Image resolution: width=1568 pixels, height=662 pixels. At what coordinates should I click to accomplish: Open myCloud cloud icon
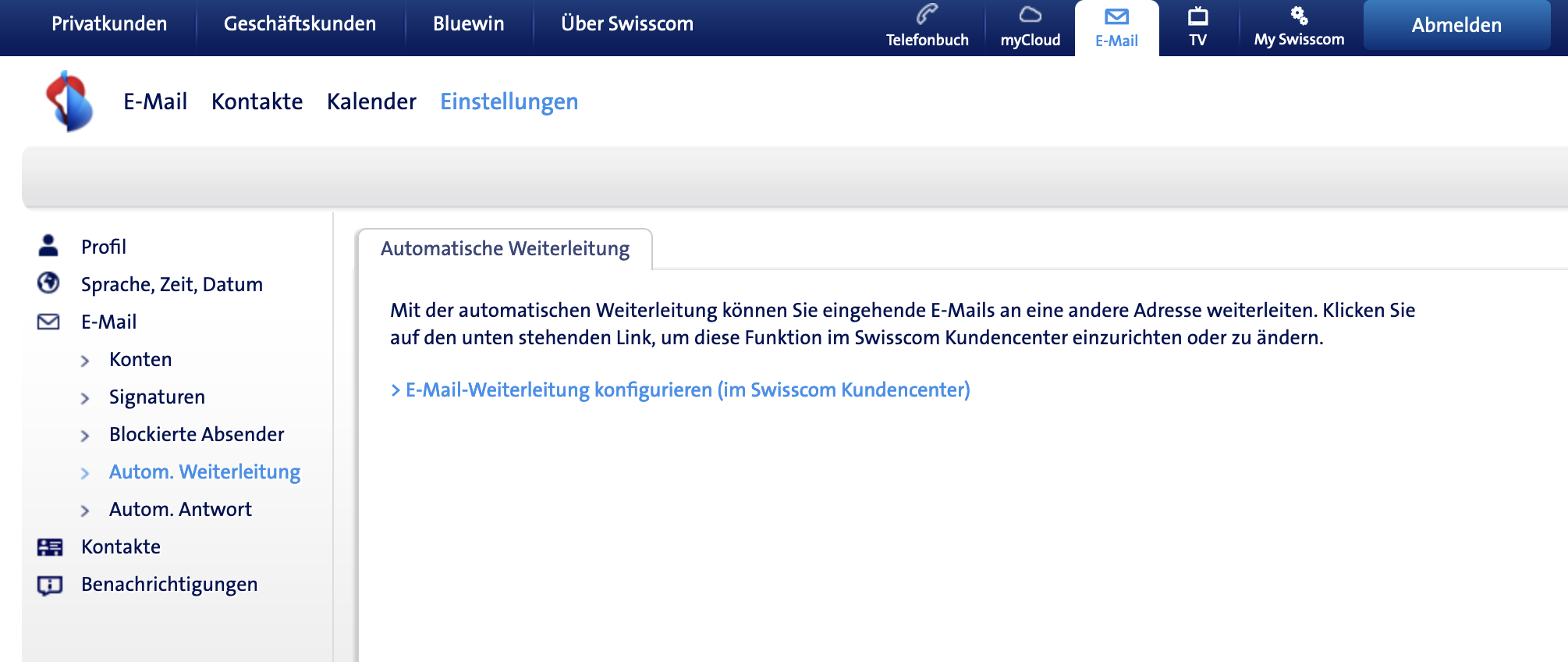click(x=1030, y=15)
